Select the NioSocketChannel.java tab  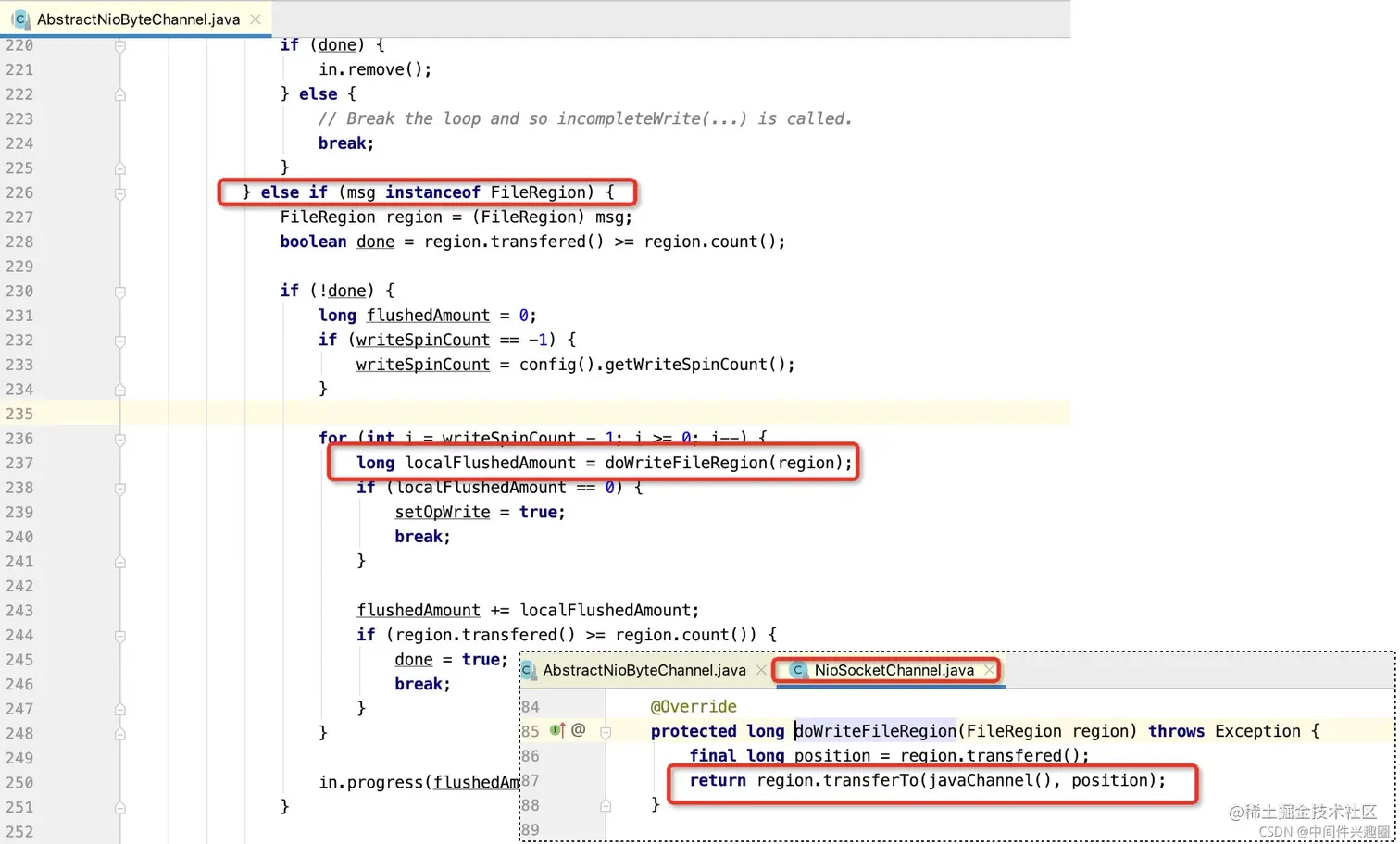[894, 670]
